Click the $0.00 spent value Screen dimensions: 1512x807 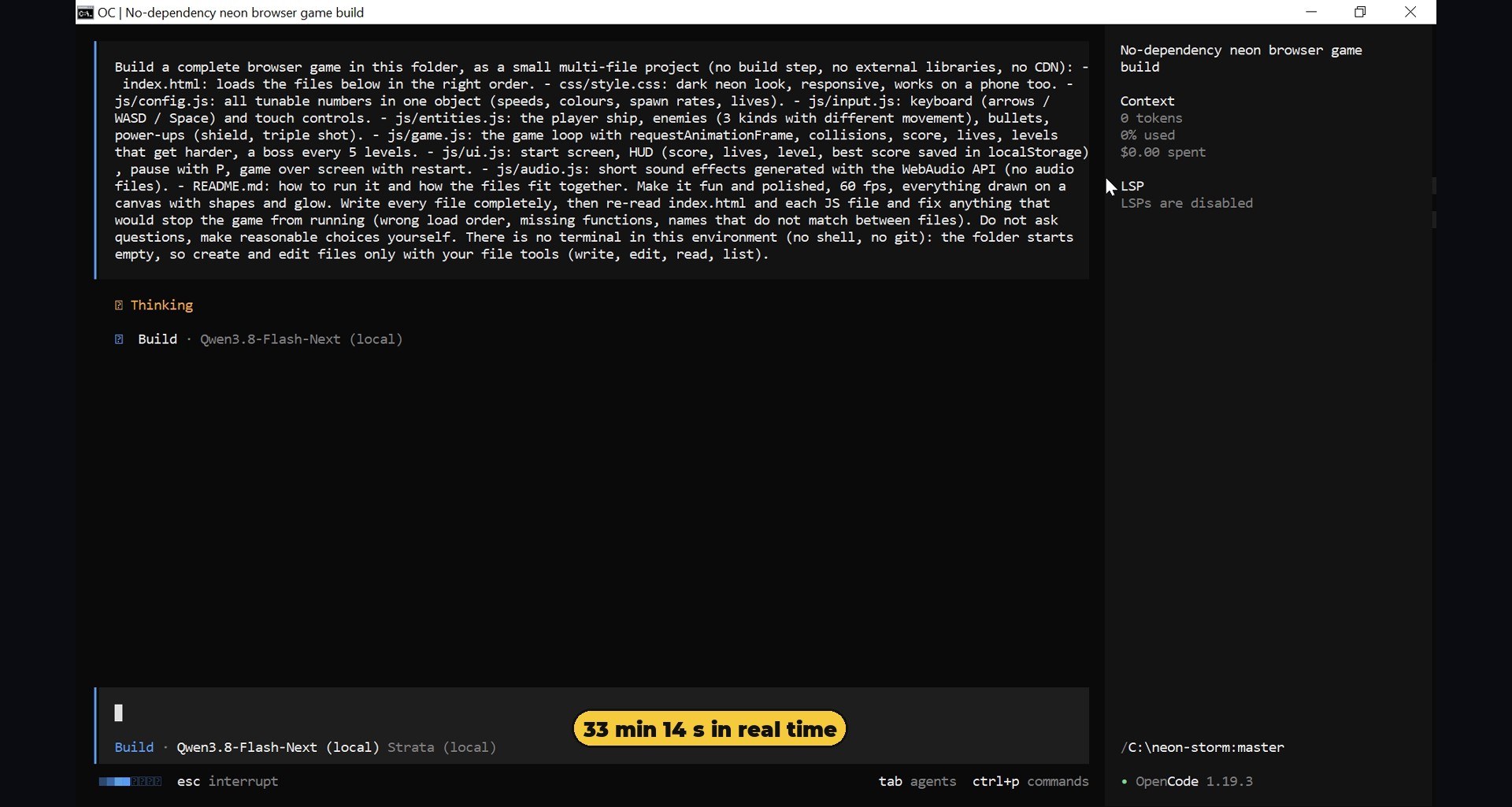pos(1162,152)
